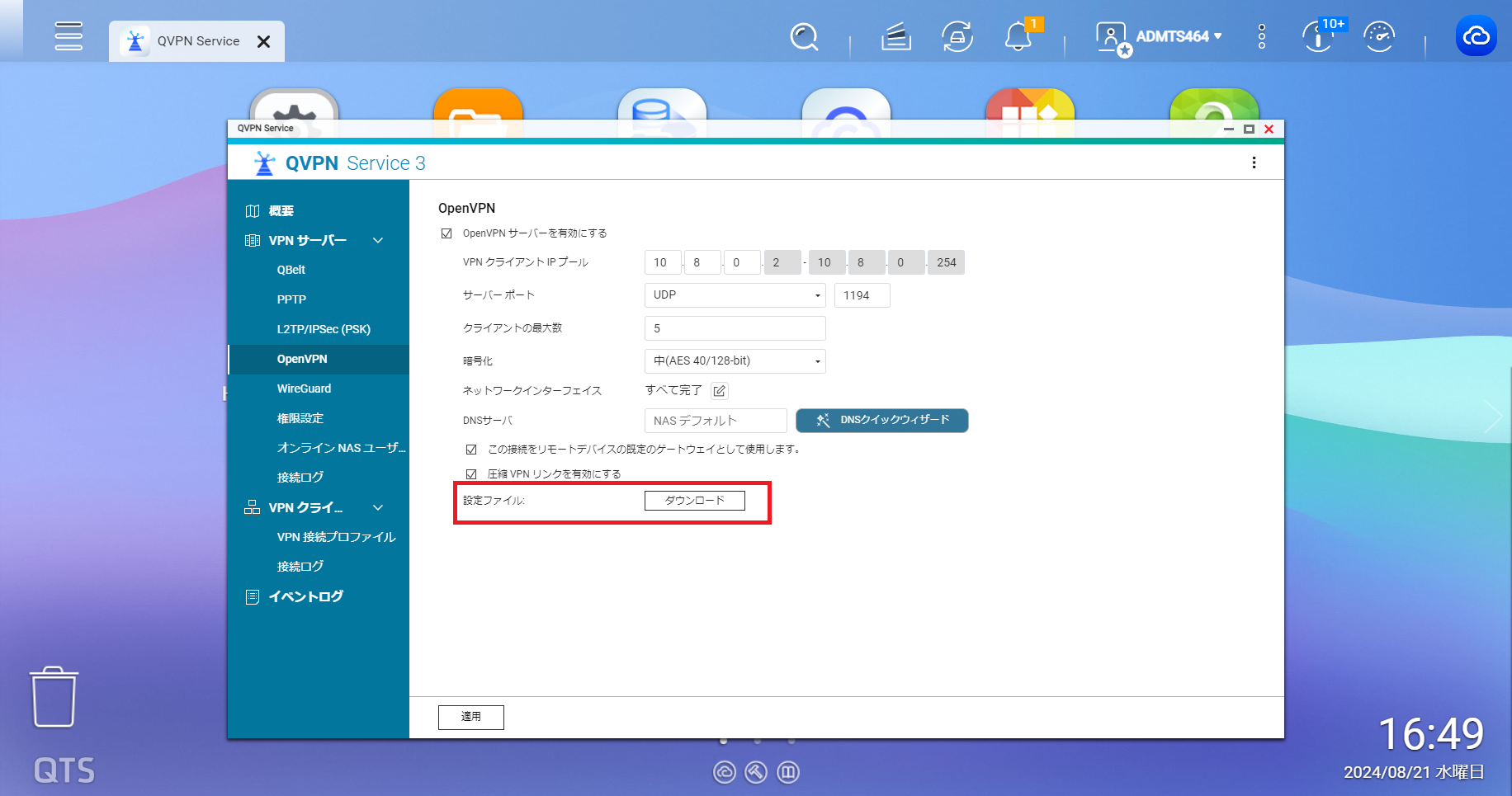The height and width of the screenshot is (796, 1512).
Task: Click the 適用 apply button
Action: [470, 717]
